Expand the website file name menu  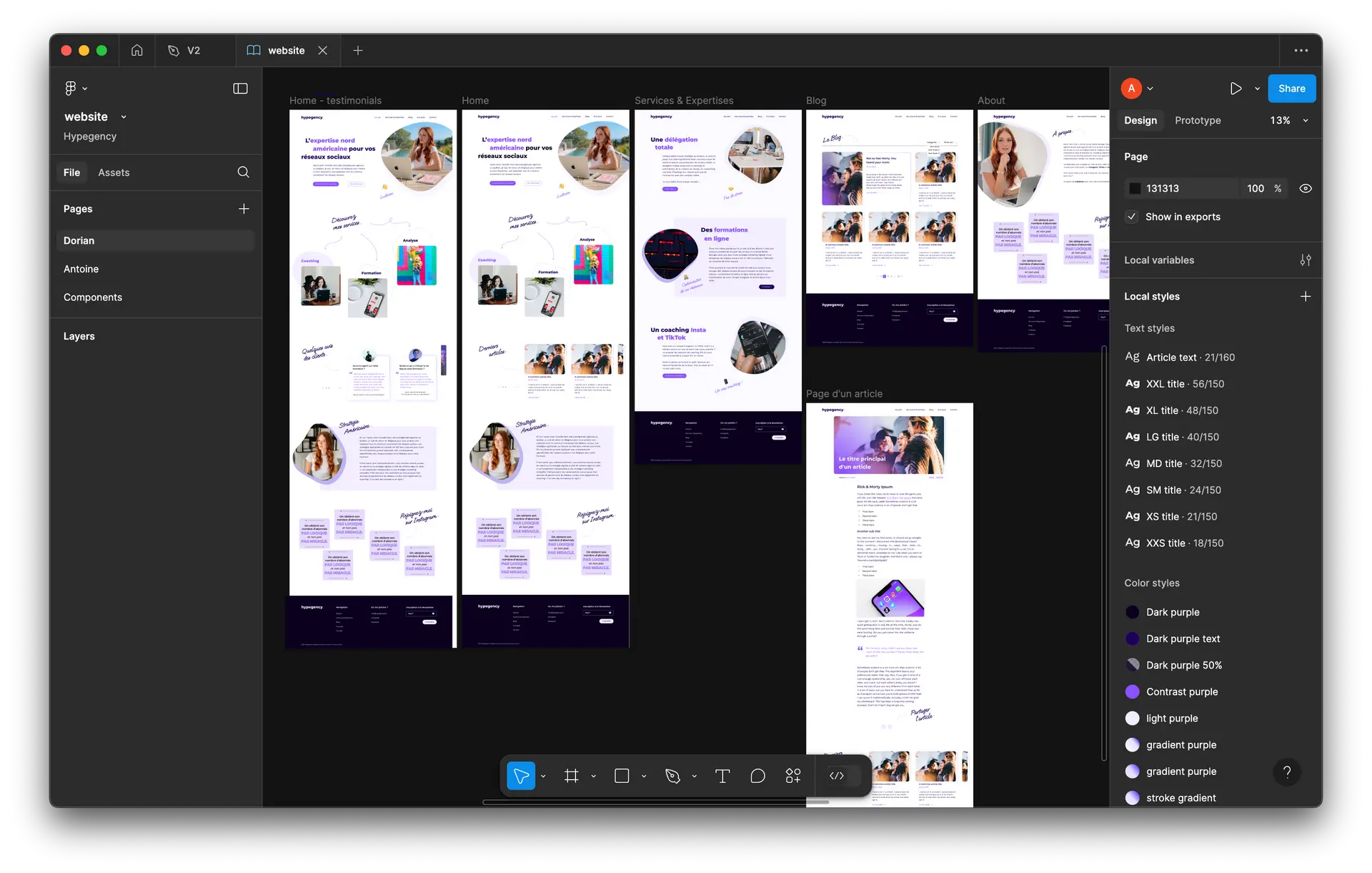tap(124, 117)
